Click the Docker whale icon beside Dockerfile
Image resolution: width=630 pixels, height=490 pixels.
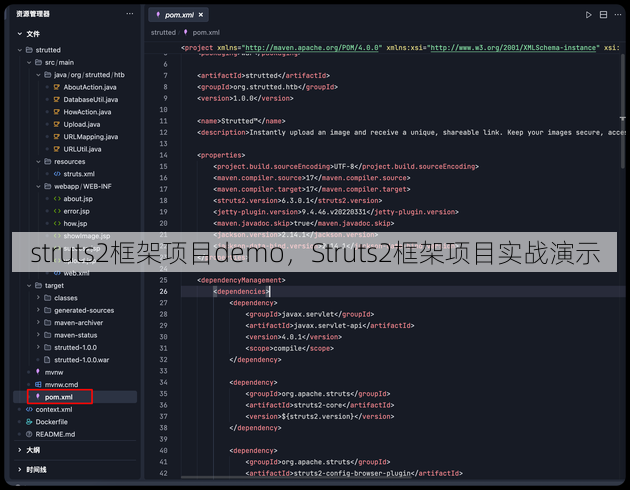point(29,422)
